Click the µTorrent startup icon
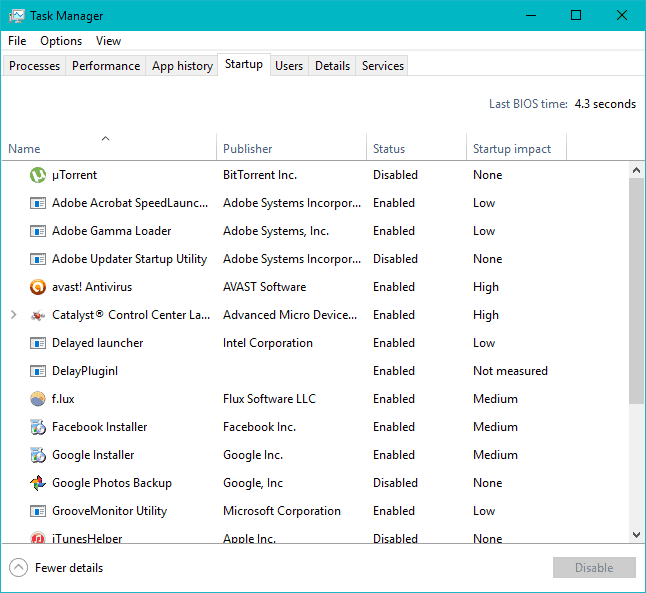646x593 pixels. (x=38, y=175)
